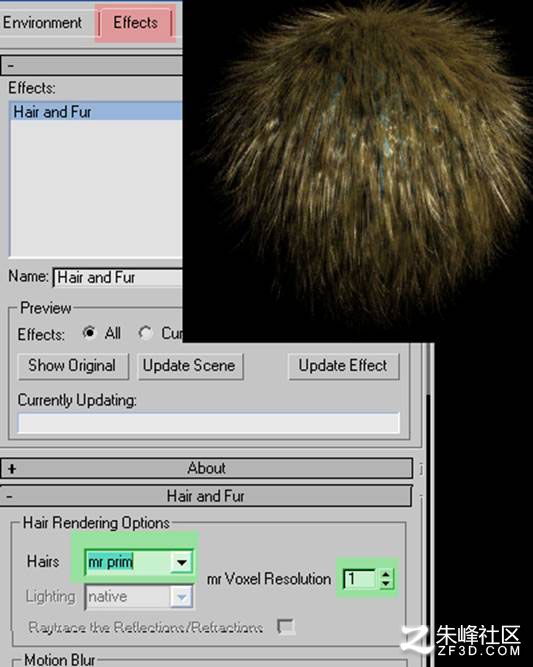
Task: Click the mr Voxel Resolution value field
Action: (x=360, y=579)
